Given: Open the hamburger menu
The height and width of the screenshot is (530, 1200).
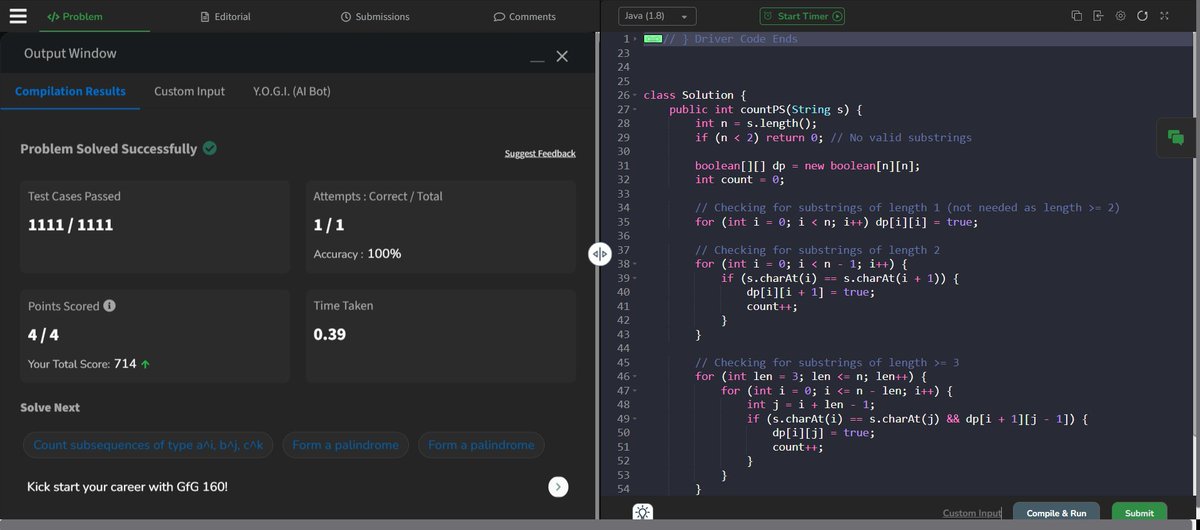Looking at the screenshot, I should (x=18, y=16).
